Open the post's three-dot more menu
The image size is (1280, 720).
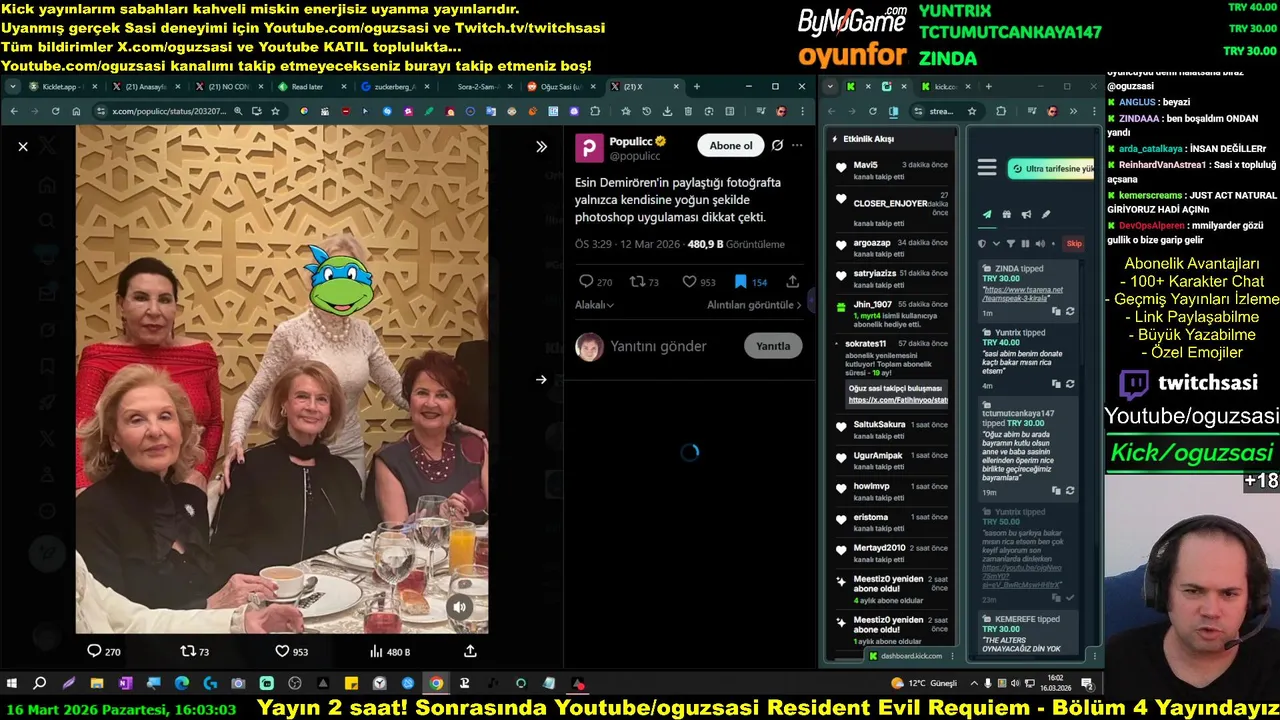[x=797, y=146]
